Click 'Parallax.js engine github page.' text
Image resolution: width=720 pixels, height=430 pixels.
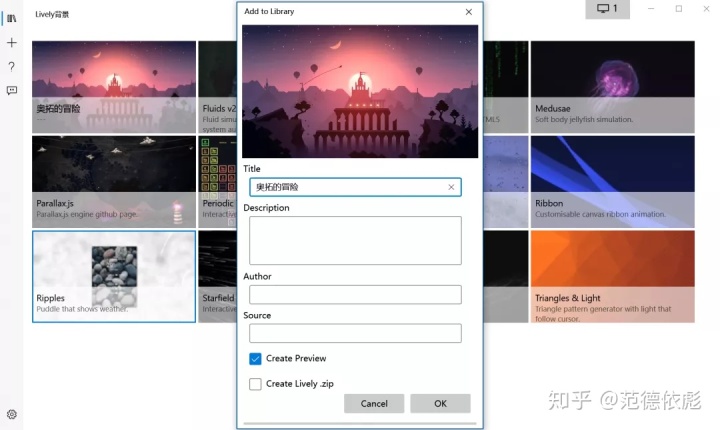pos(87,214)
